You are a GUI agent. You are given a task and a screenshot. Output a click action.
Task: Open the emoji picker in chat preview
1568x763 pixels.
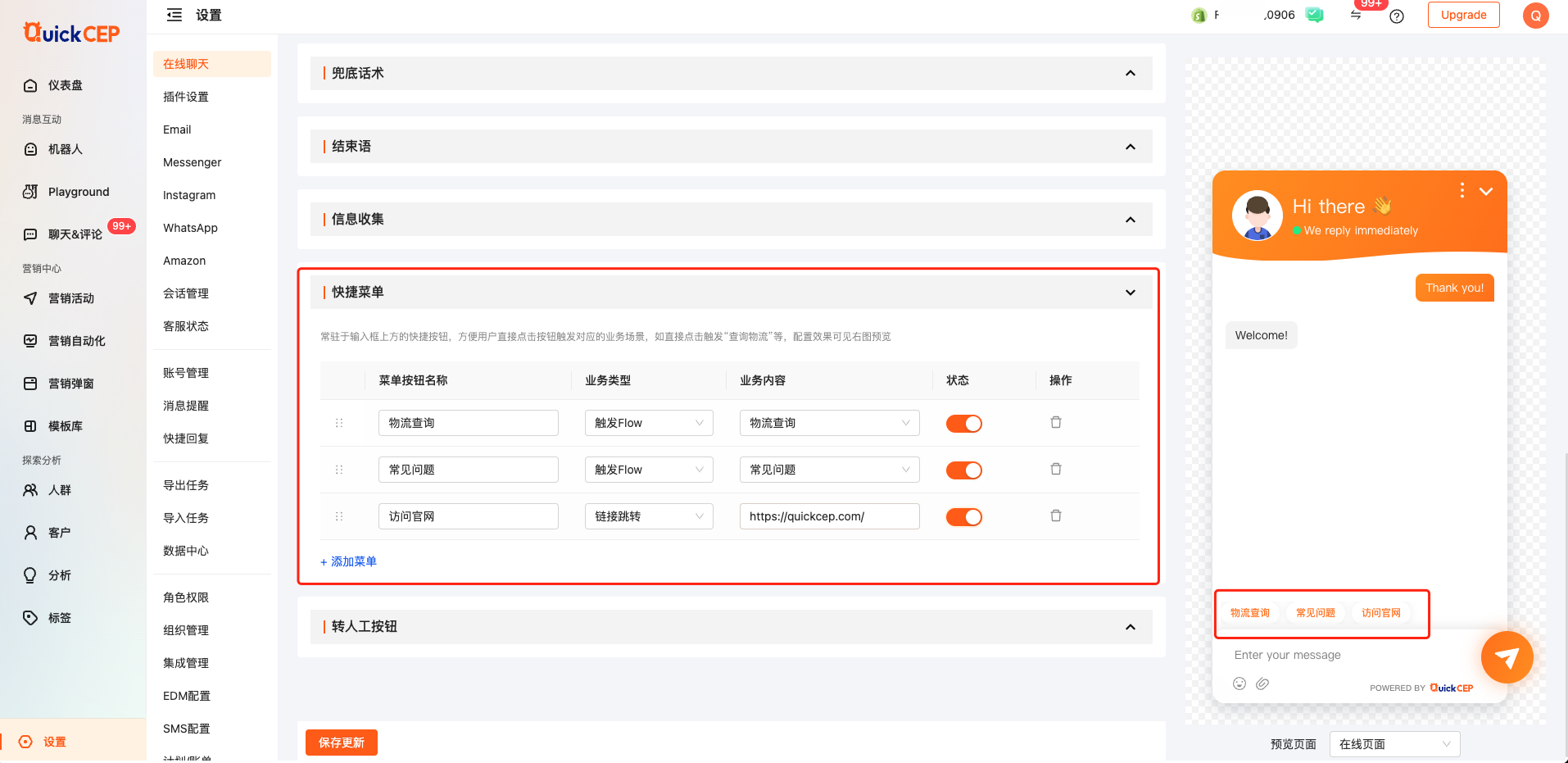click(x=1239, y=684)
